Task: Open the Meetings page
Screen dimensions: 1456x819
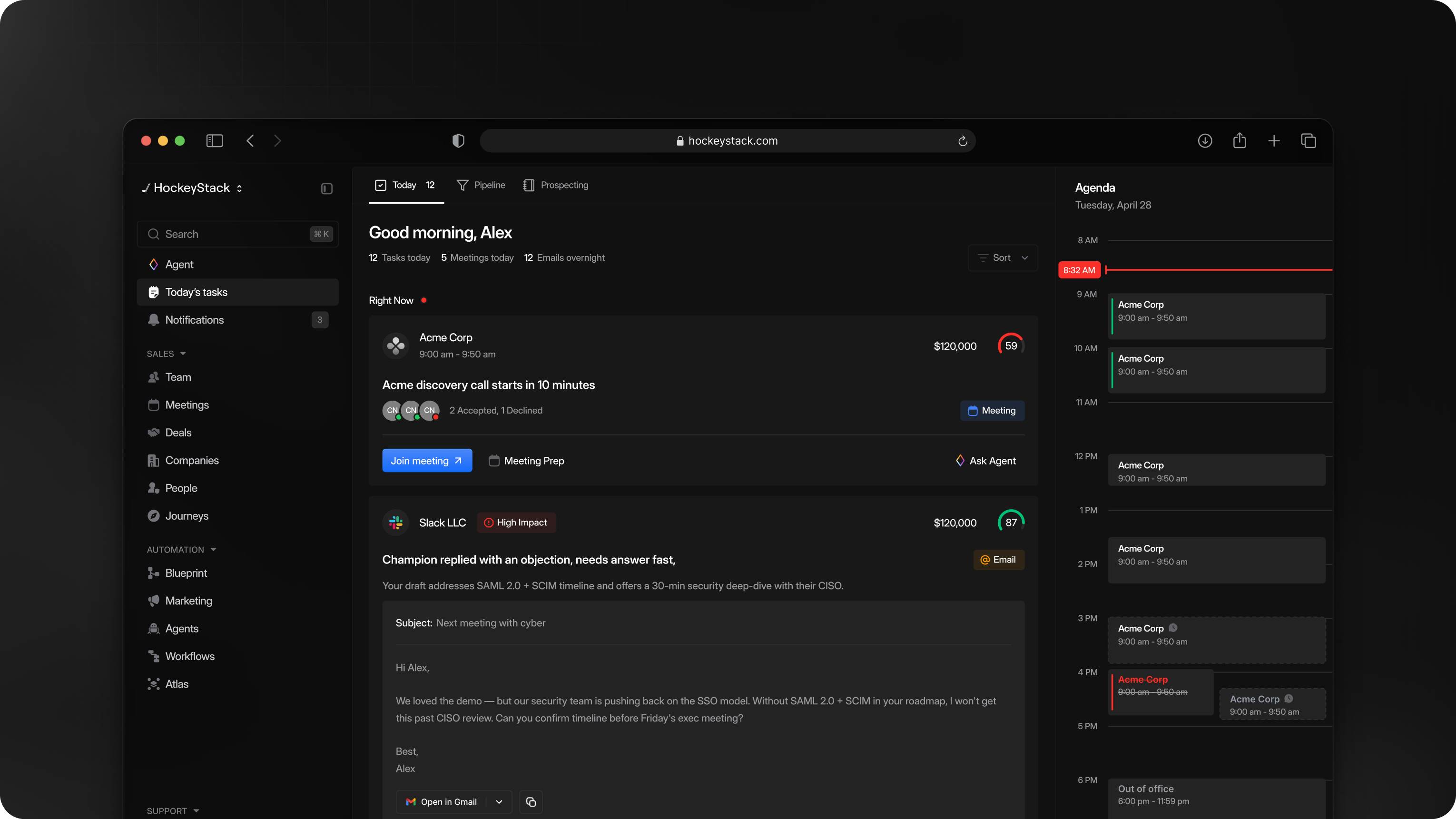Action: [x=237, y=405]
